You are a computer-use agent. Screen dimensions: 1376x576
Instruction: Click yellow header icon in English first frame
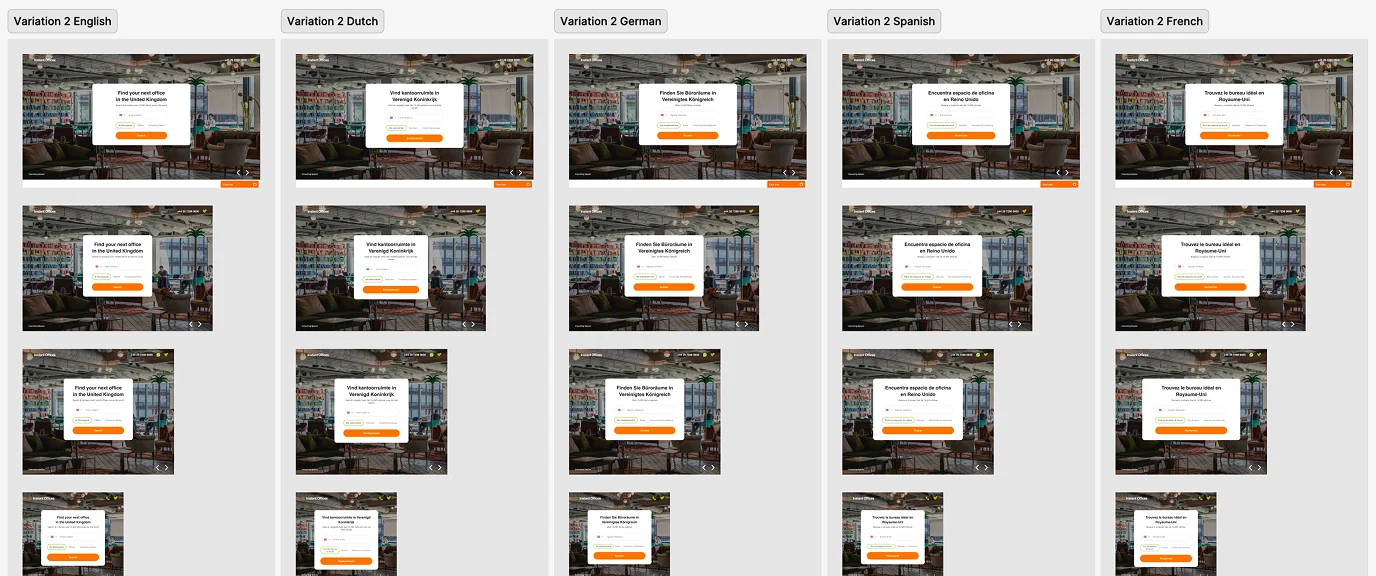[x=252, y=60]
